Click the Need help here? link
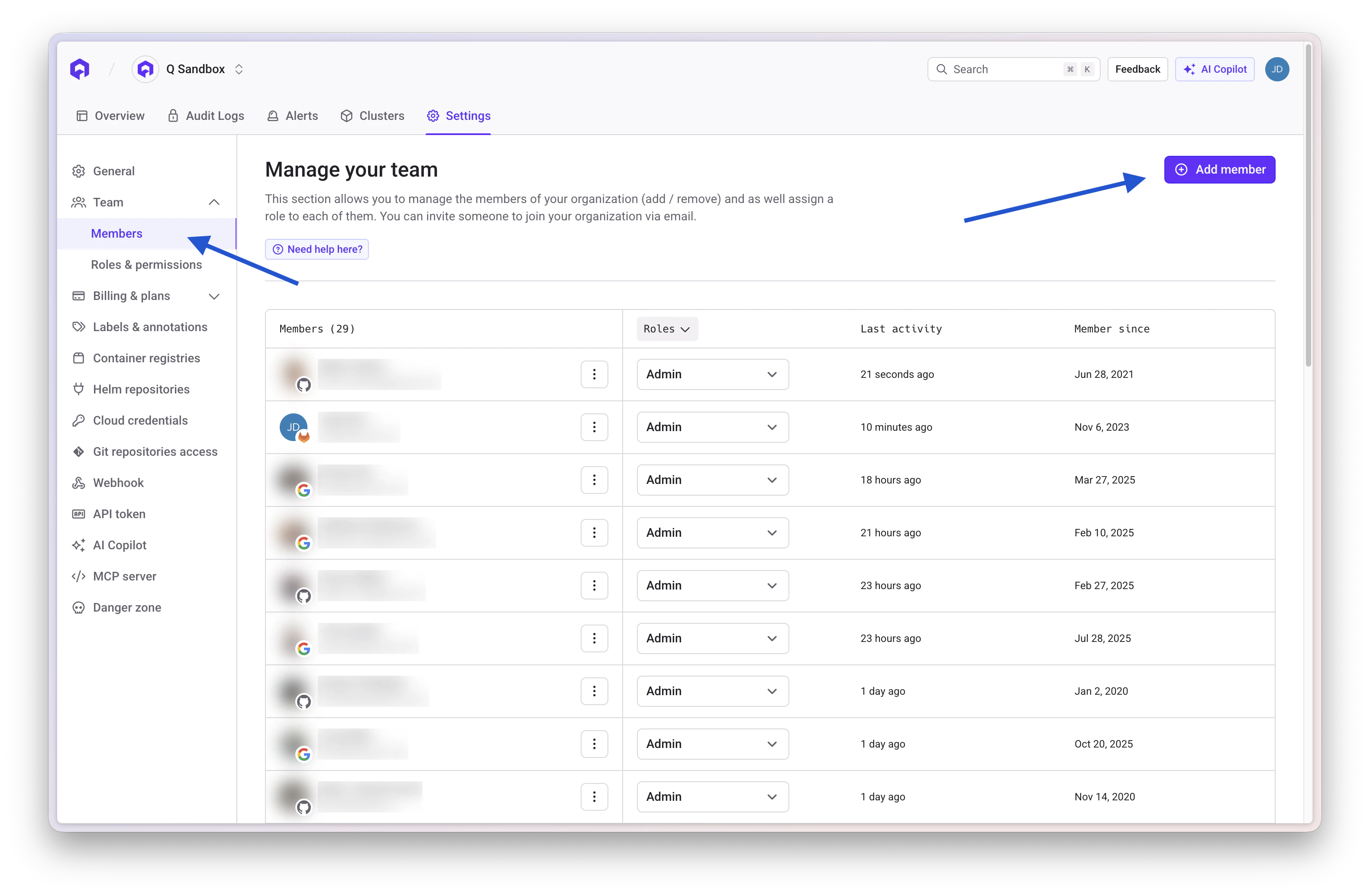Viewport: 1370px width, 896px height. click(317, 249)
